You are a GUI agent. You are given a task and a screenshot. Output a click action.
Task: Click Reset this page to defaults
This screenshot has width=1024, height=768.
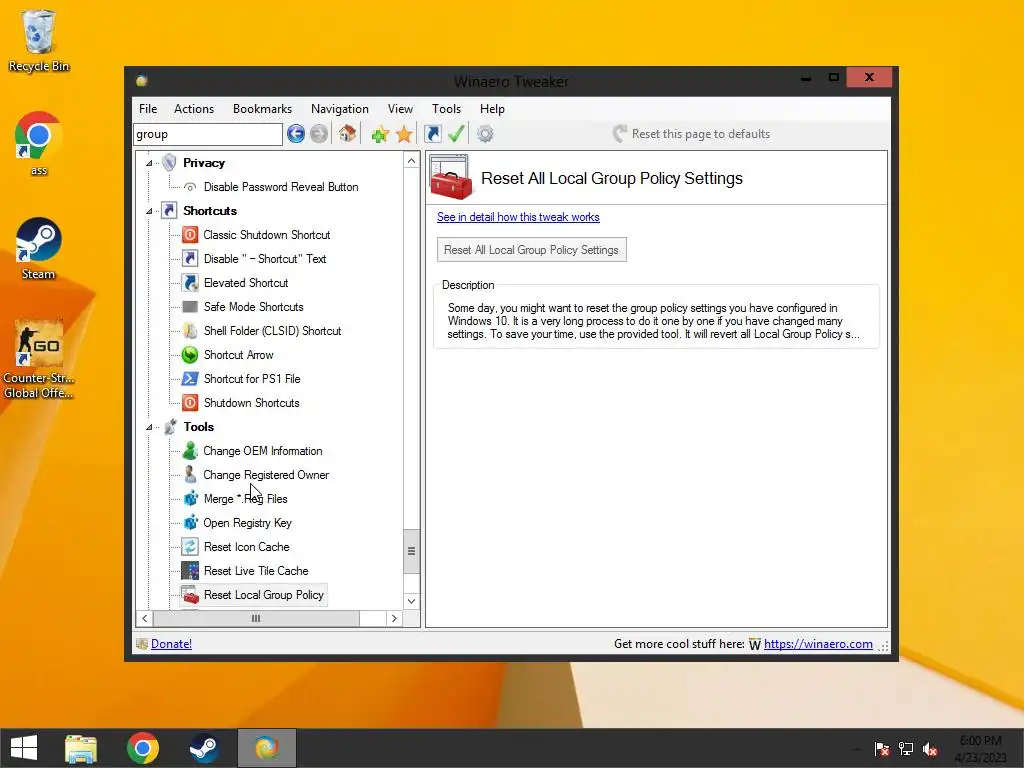[x=692, y=134]
